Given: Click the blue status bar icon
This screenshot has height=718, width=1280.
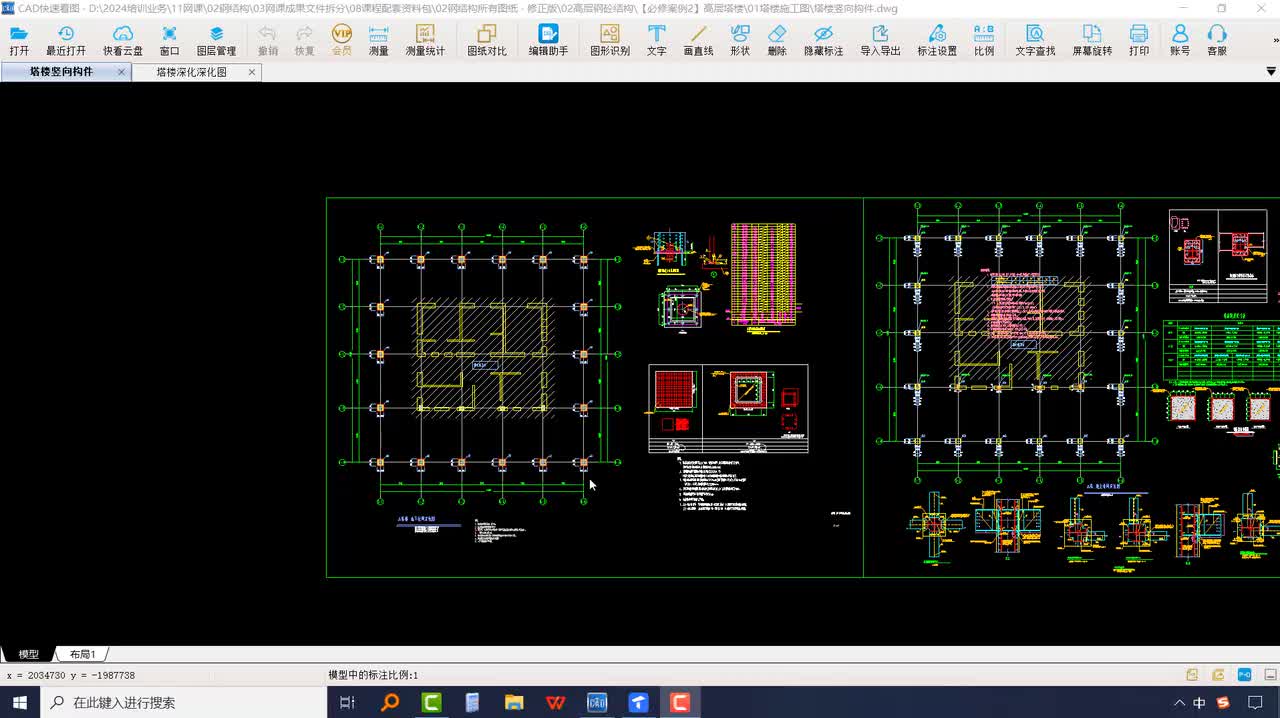Looking at the screenshot, I should 1244,675.
